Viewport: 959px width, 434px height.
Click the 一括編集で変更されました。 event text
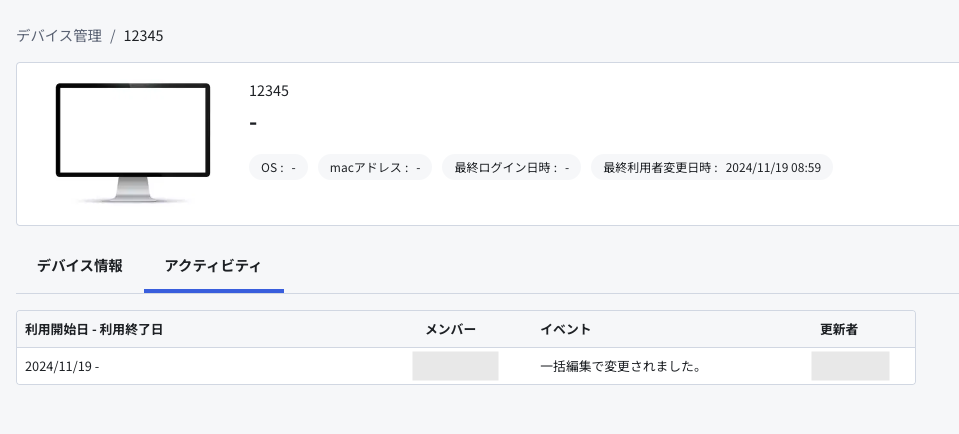pyautogui.click(x=620, y=367)
